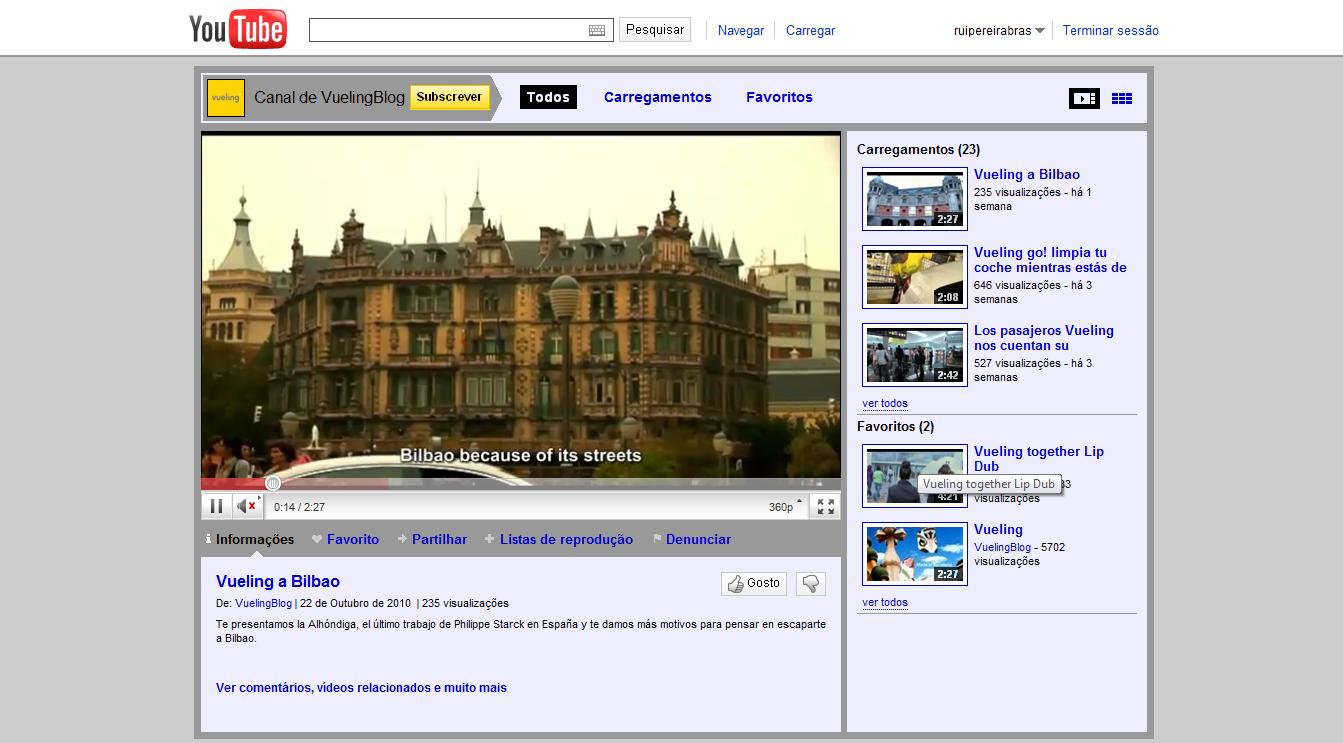The height and width of the screenshot is (743, 1343).
Task: Select the Carregamentos tab
Action: 658,97
